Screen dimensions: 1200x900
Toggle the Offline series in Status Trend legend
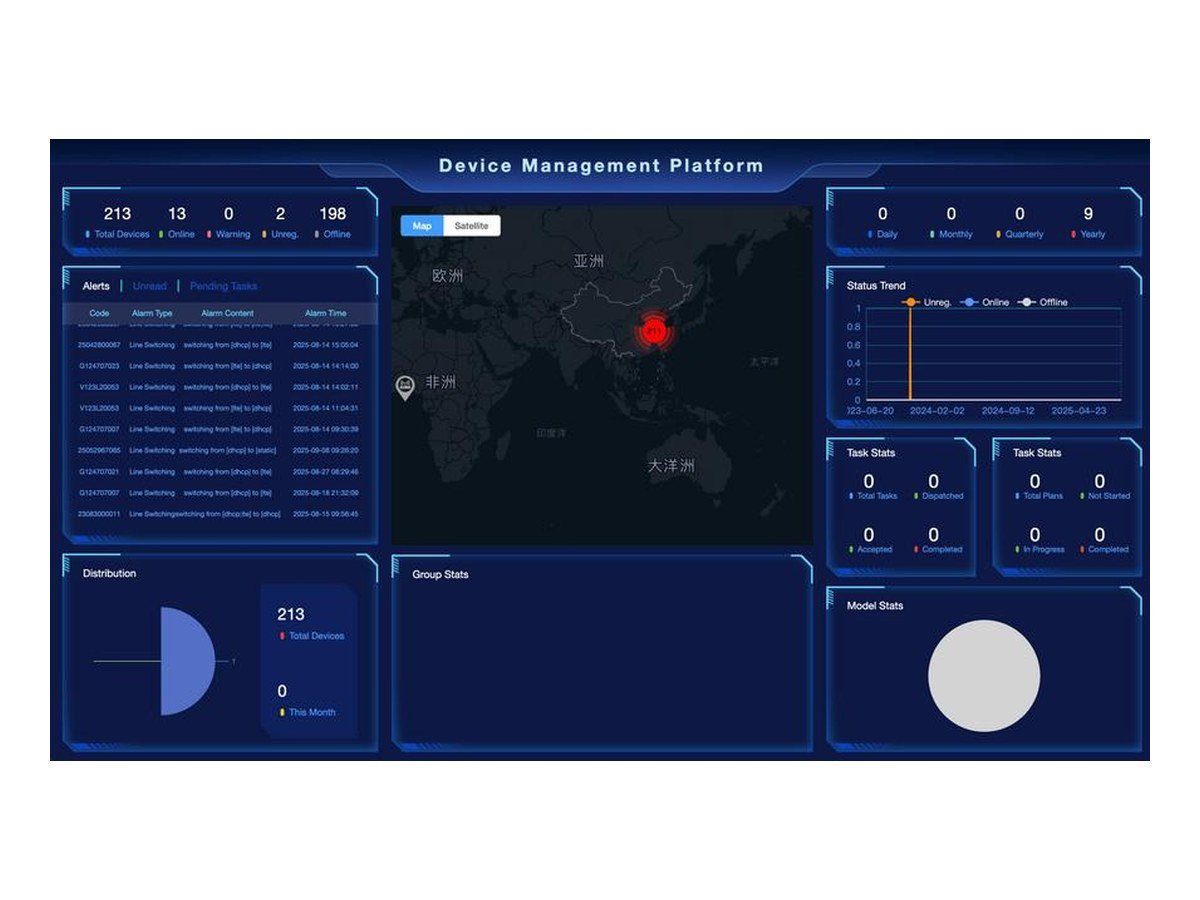(x=1043, y=302)
